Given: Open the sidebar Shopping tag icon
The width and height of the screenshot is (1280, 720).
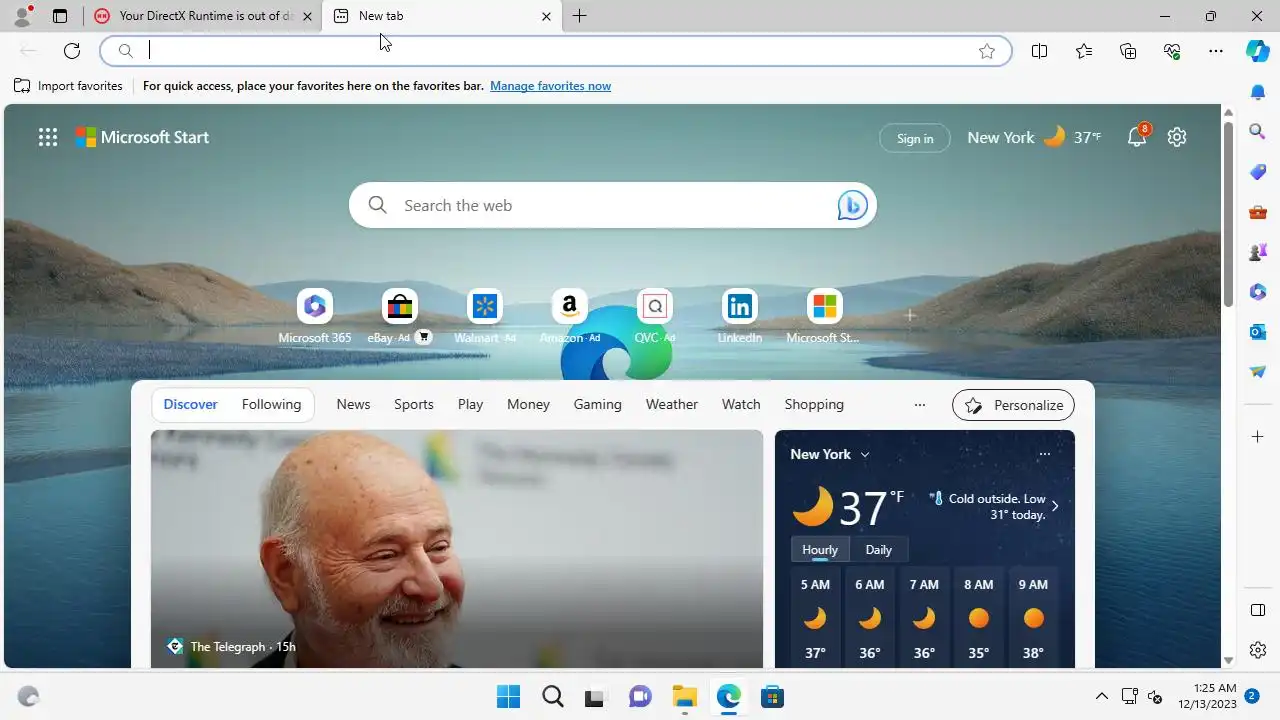Looking at the screenshot, I should click(1258, 171).
